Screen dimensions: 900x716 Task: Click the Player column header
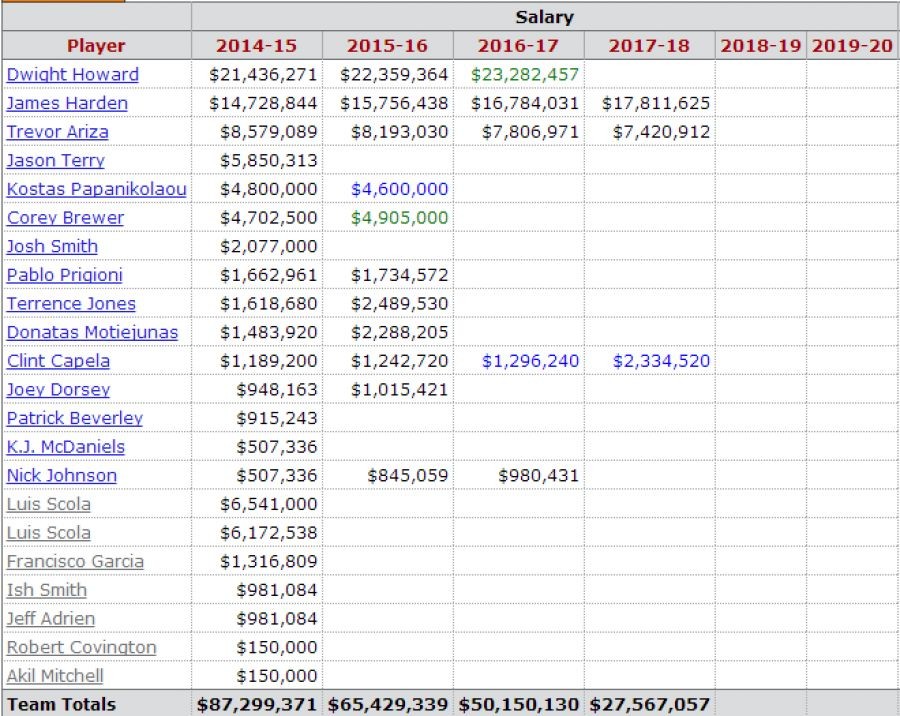[96, 46]
